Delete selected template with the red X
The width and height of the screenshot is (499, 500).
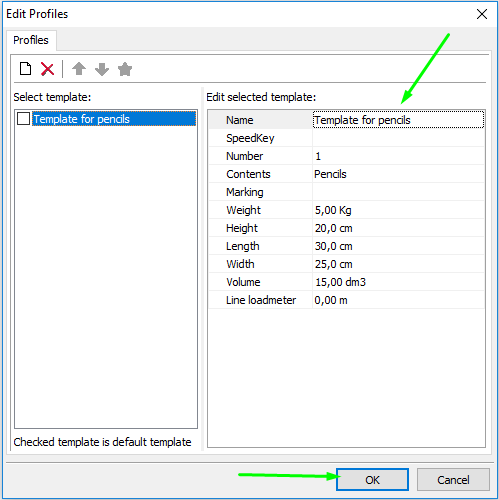point(47,69)
